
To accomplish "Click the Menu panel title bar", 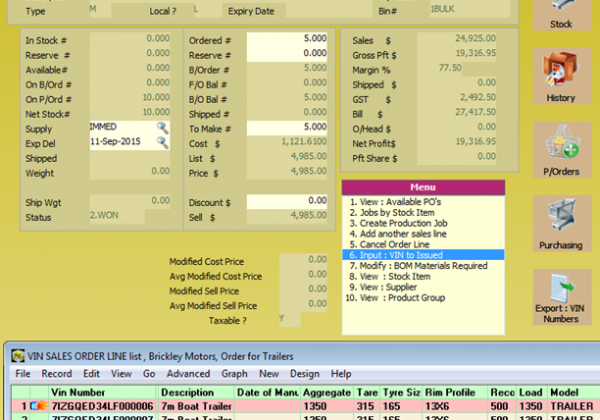I will pyautogui.click(x=423, y=187).
